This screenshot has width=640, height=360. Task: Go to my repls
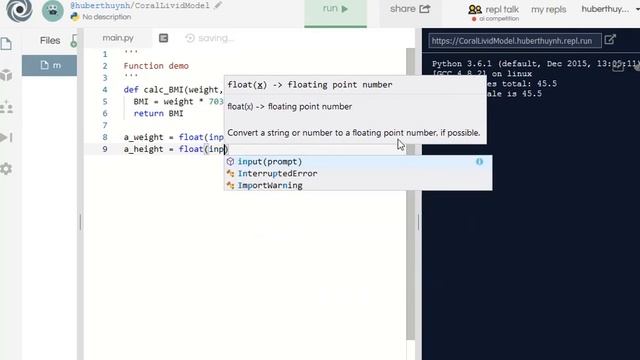(548, 9)
